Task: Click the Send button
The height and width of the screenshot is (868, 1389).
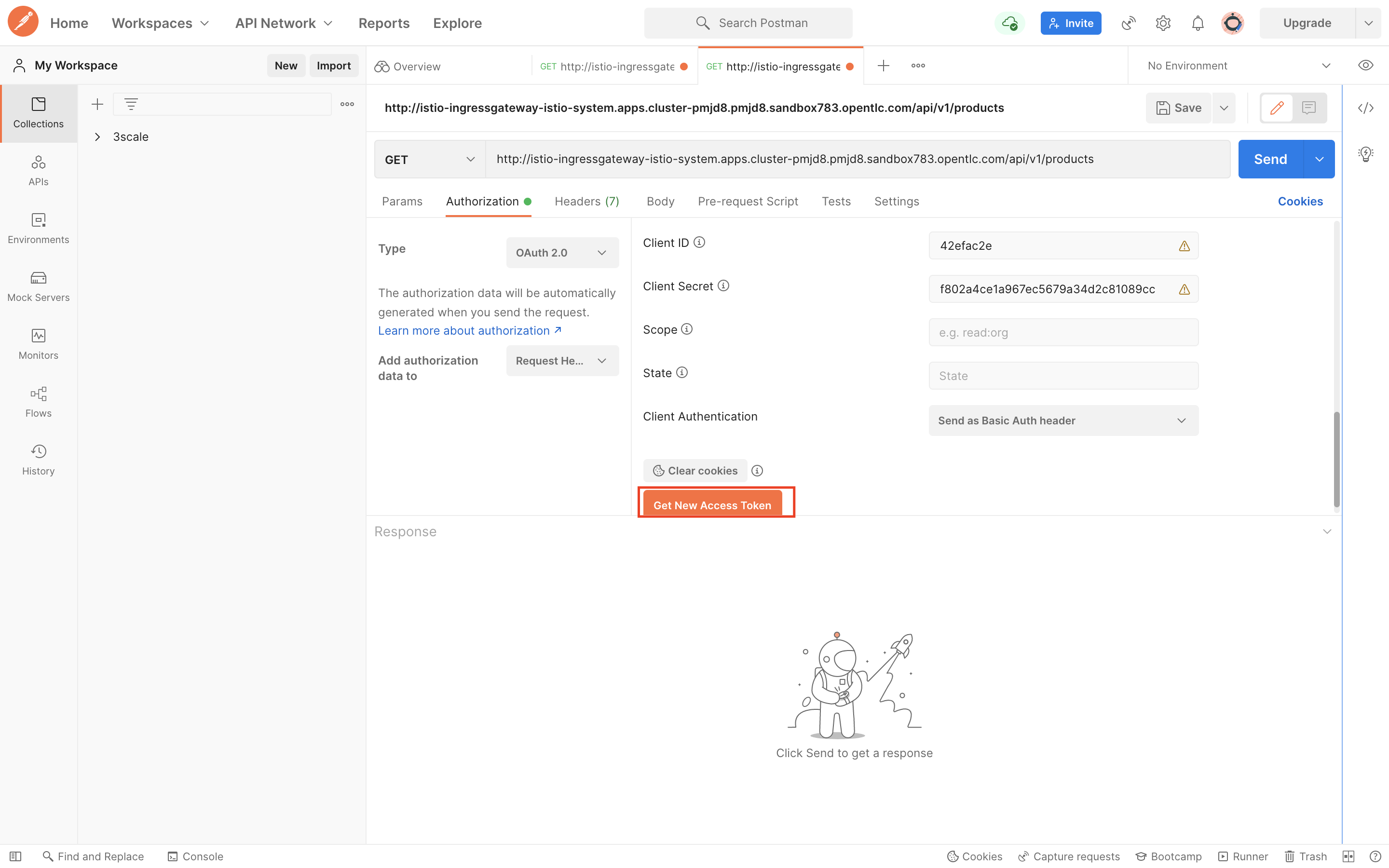Action: (1270, 159)
